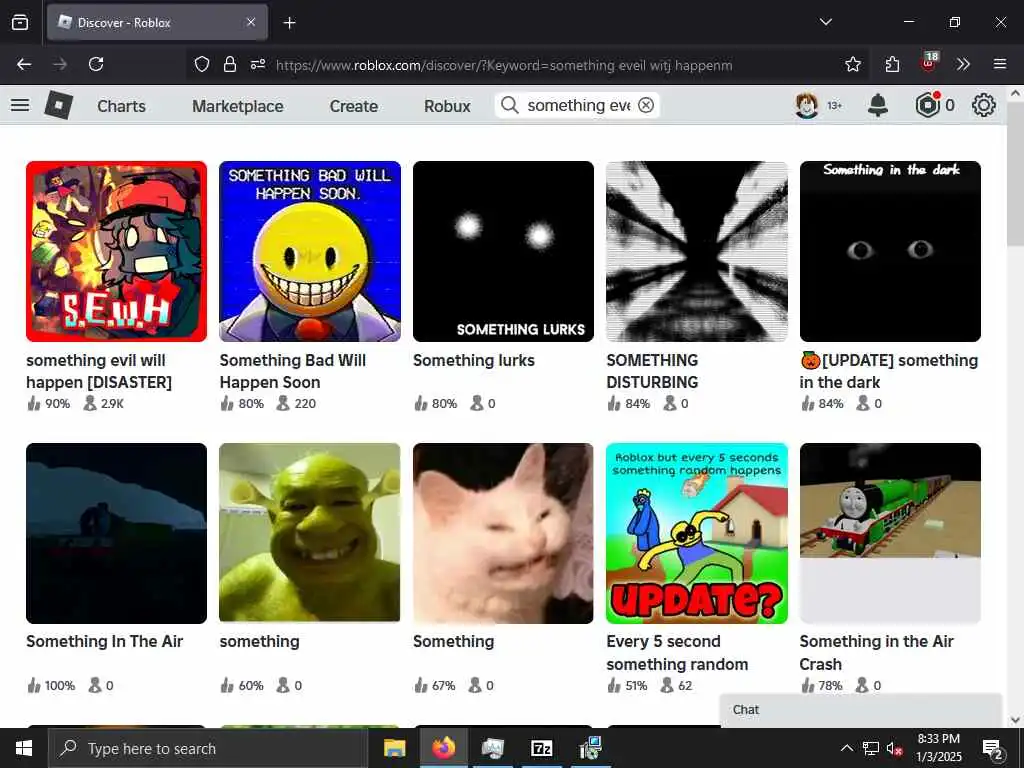Open Windows notification center
Viewport: 1024px width, 768px height.
point(993,749)
